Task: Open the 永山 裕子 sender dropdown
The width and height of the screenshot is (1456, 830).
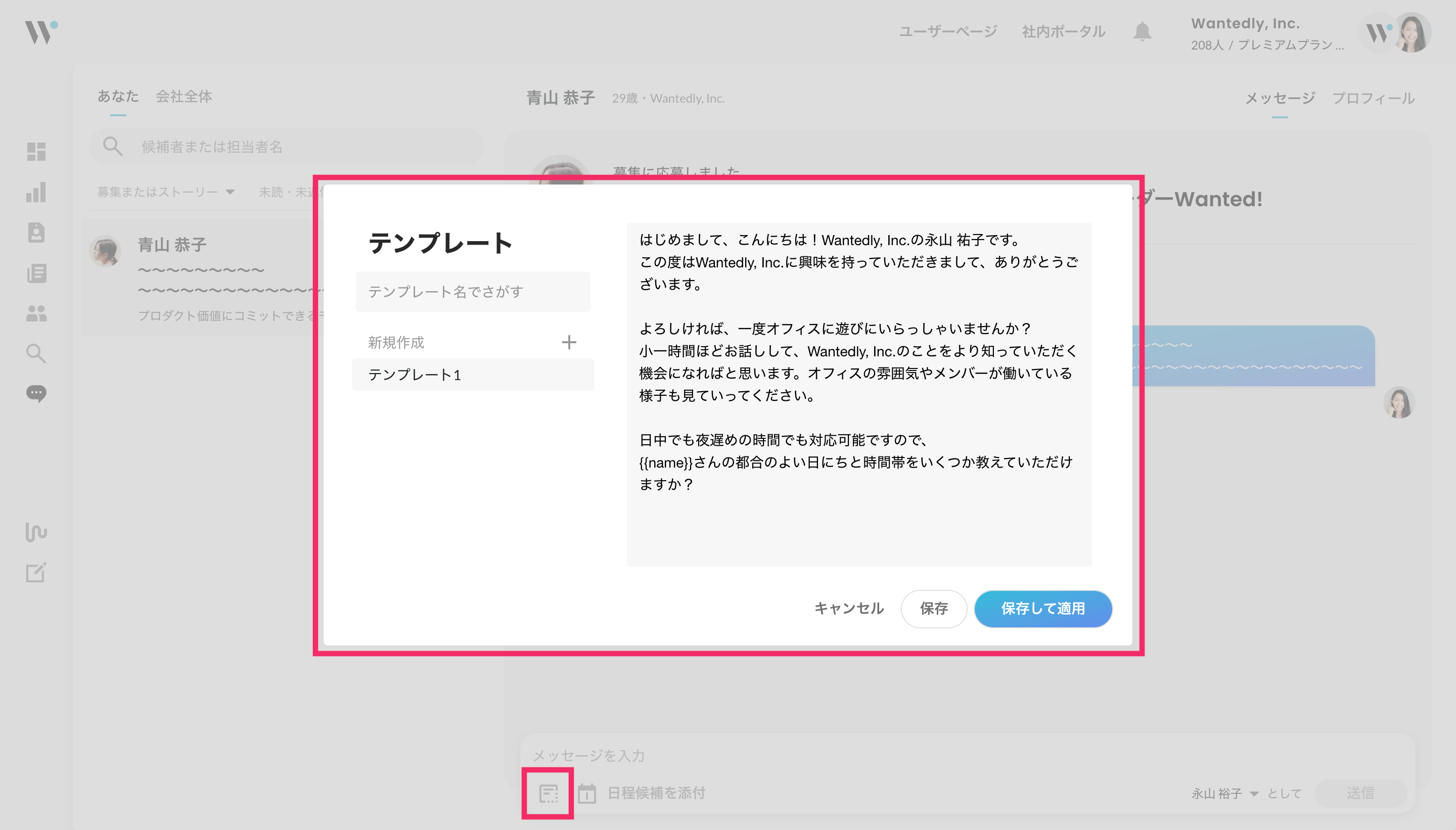Action: click(1224, 793)
